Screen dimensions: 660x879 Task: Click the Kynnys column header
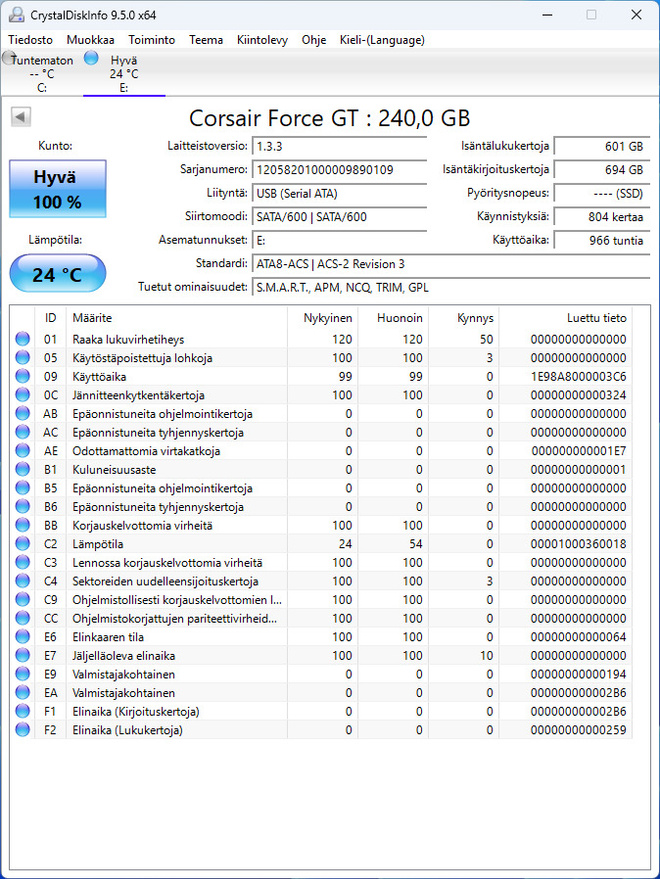click(x=464, y=318)
